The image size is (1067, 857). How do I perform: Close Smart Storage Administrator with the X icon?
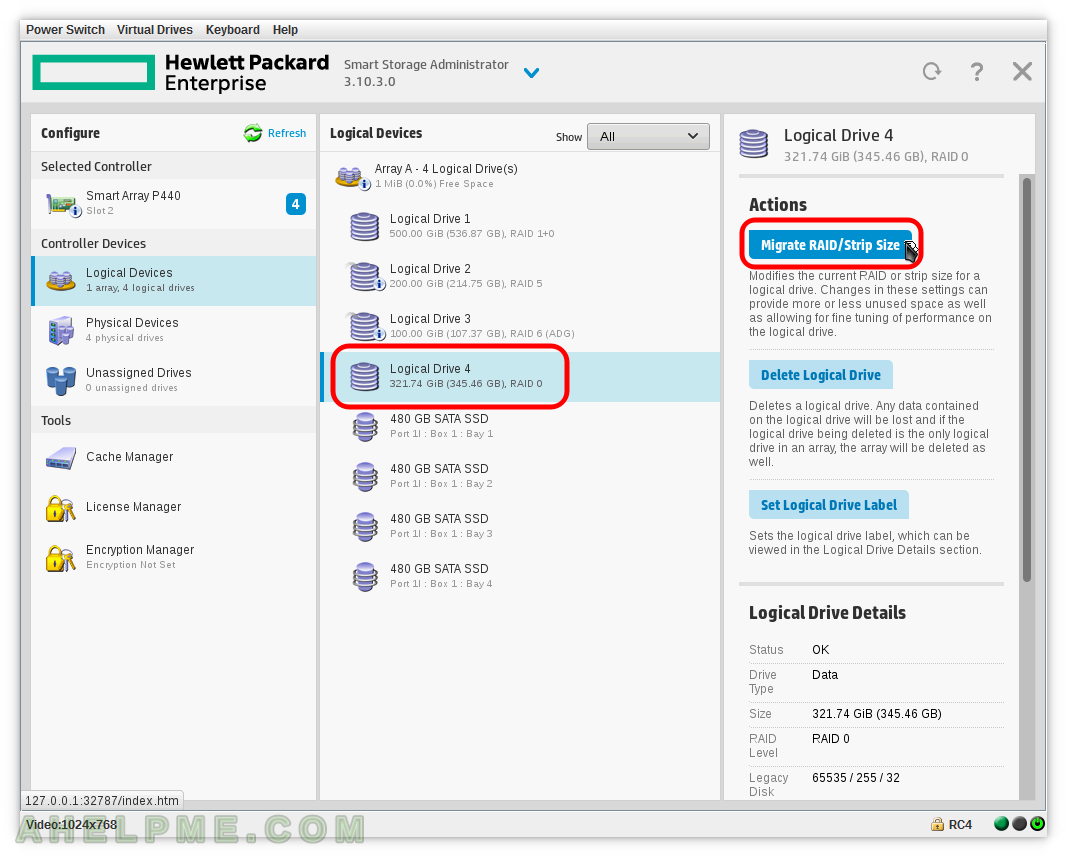click(x=1022, y=71)
